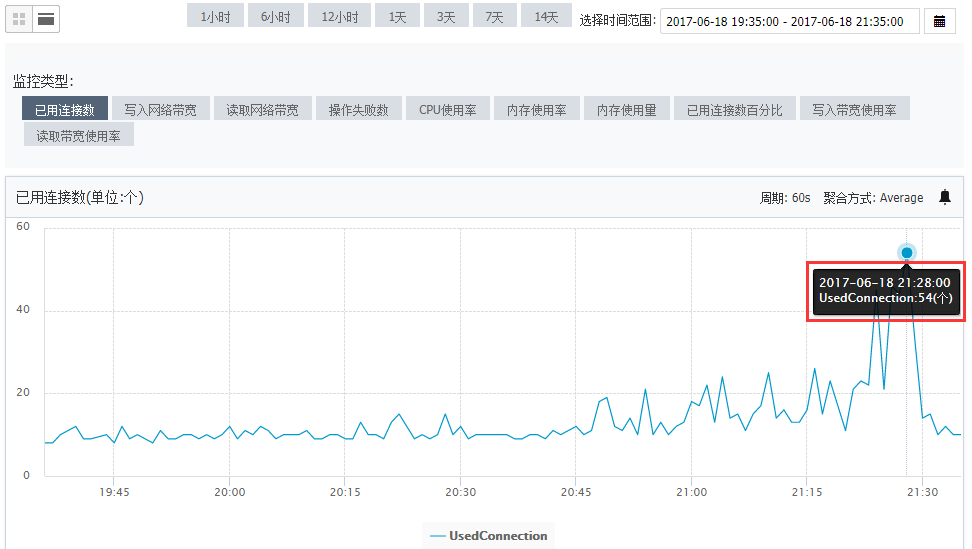Choose the 14天 time range
Image resolution: width=972 pixels, height=549 pixels.
click(x=546, y=15)
